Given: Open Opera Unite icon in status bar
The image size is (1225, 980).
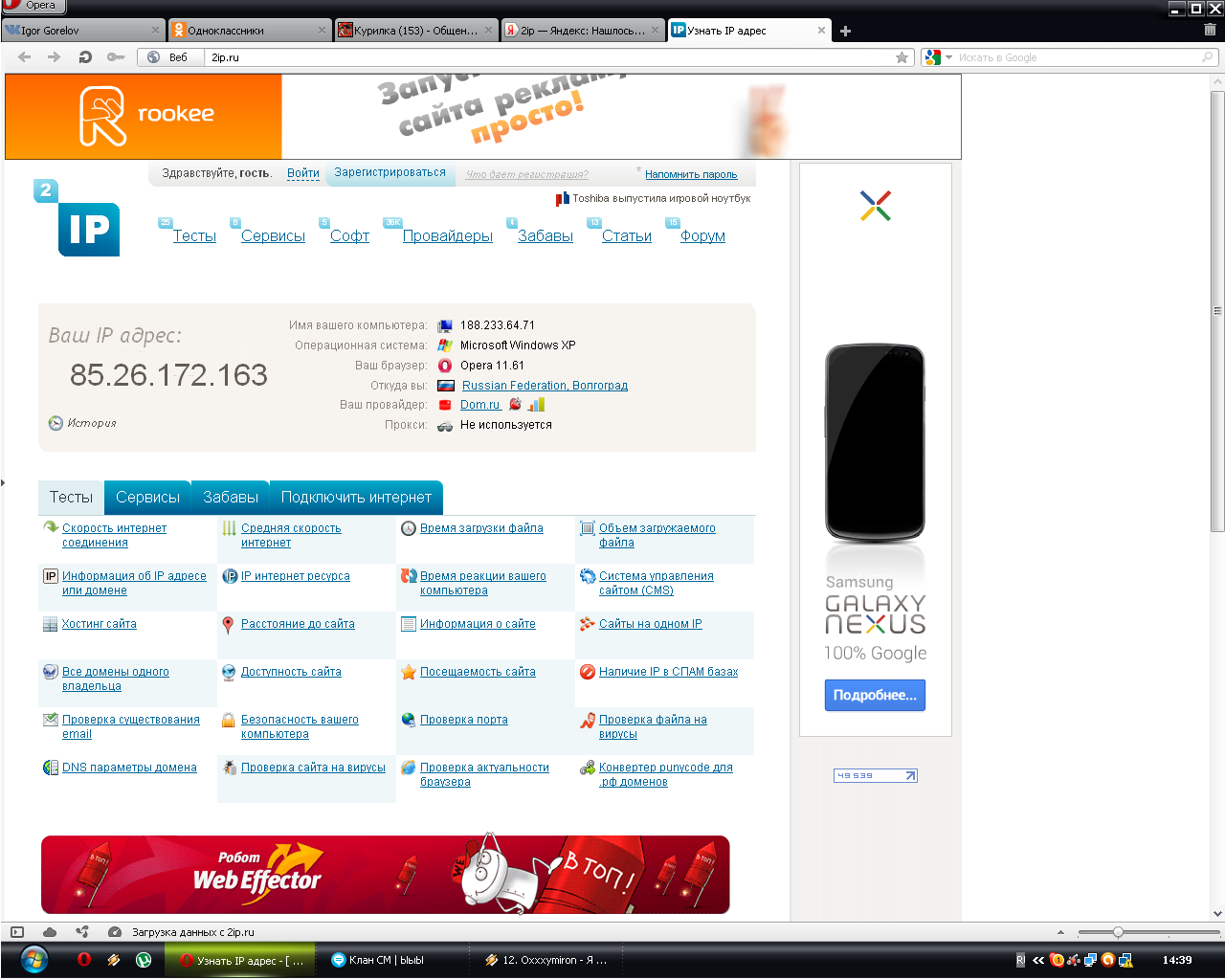Looking at the screenshot, I should pos(82,932).
